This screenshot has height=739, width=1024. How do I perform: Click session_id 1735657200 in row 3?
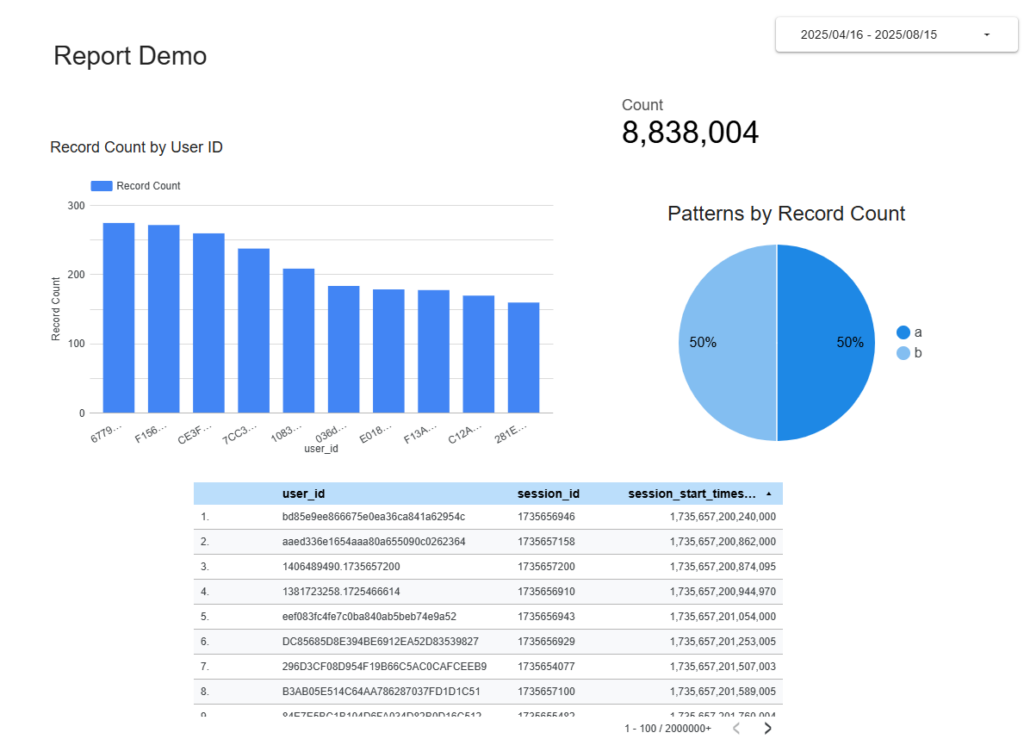click(x=546, y=567)
